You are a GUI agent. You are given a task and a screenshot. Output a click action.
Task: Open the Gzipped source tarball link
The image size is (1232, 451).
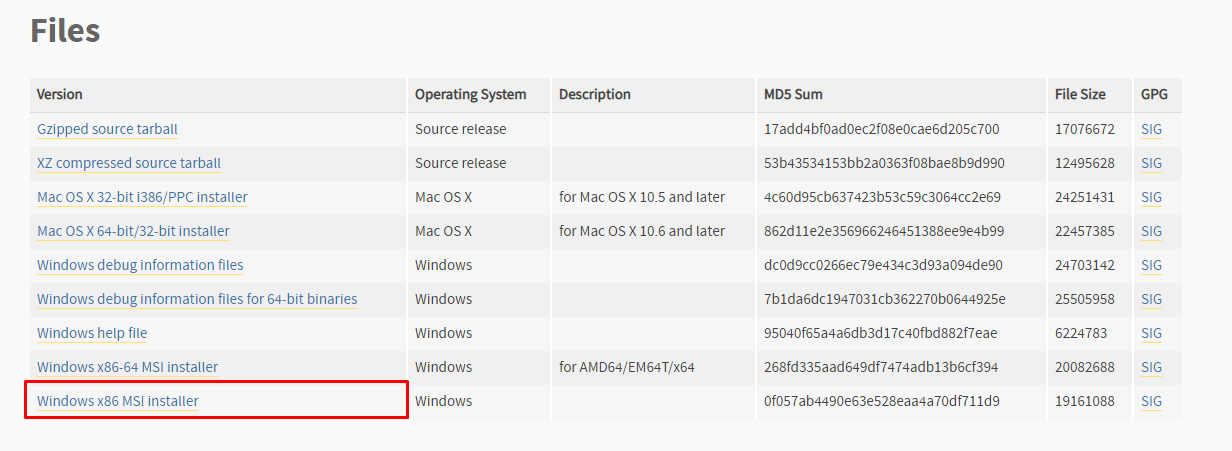coord(107,129)
